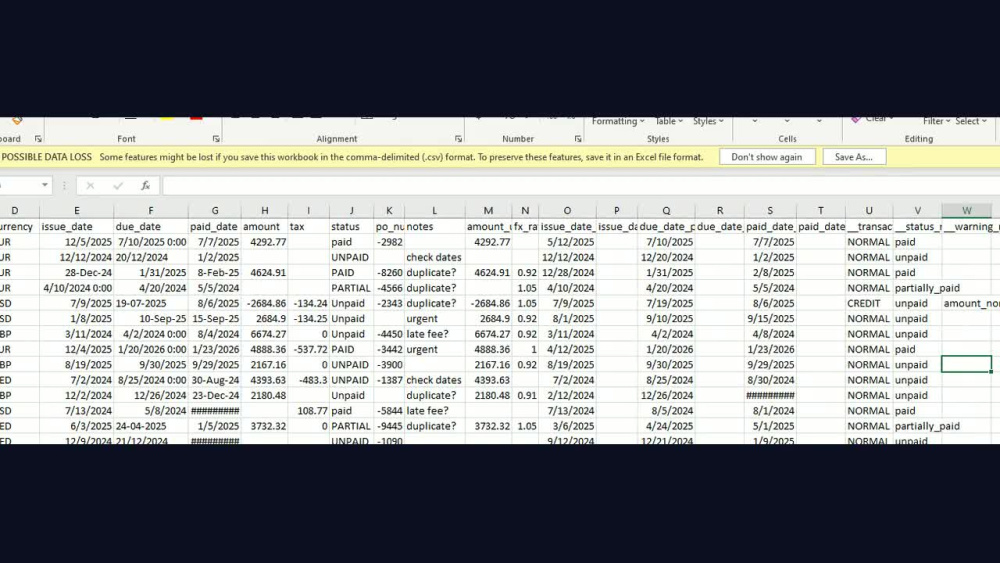
Task: Click the 'tax' header cell
Action: (308, 226)
